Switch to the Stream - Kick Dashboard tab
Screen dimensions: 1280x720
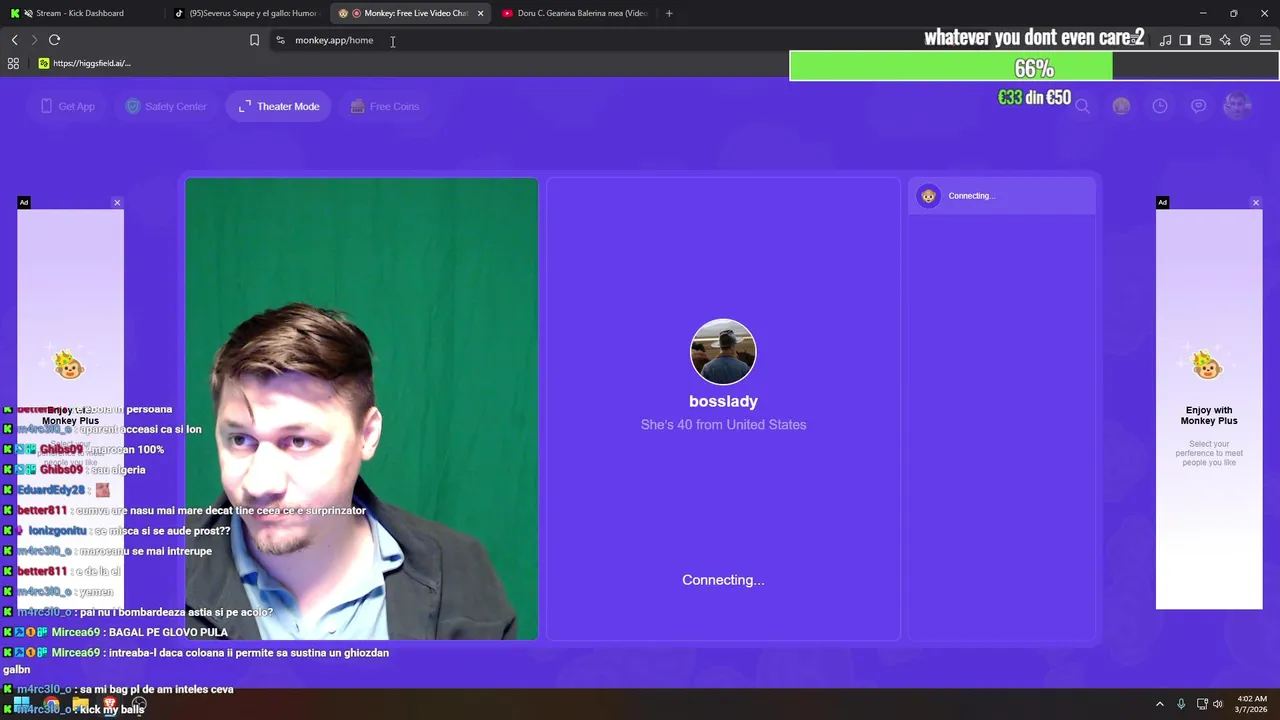click(80, 13)
